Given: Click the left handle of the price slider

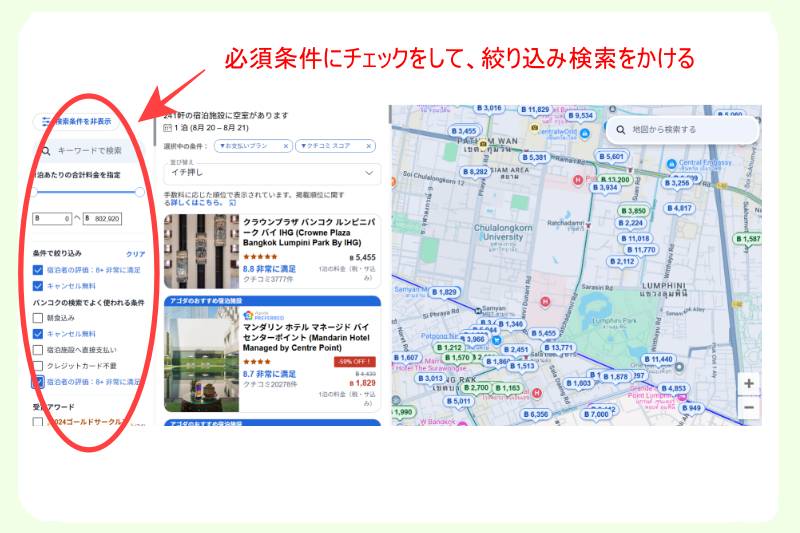Looking at the screenshot, I should point(34,192).
